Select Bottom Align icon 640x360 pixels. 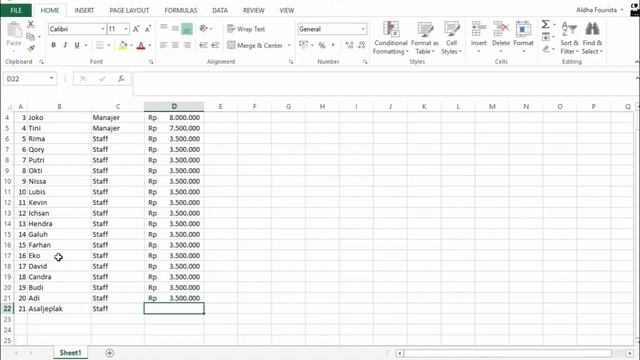(x=187, y=29)
